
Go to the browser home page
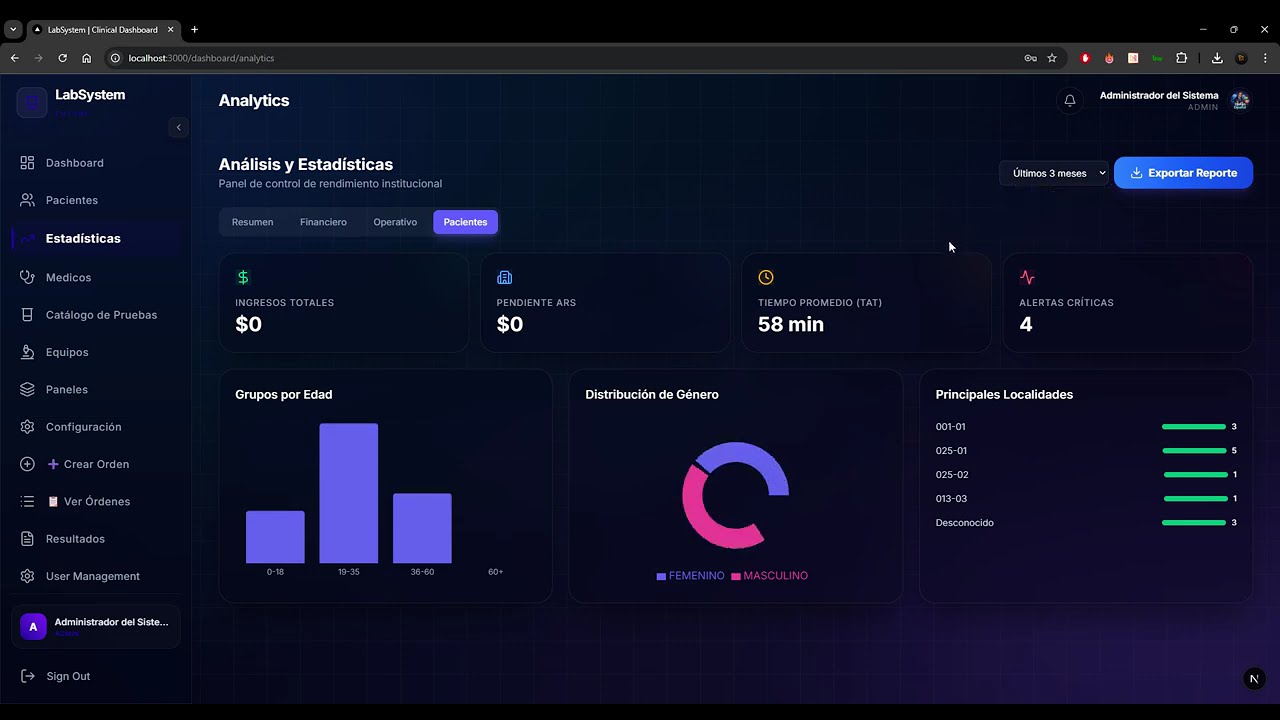pyautogui.click(x=86, y=58)
